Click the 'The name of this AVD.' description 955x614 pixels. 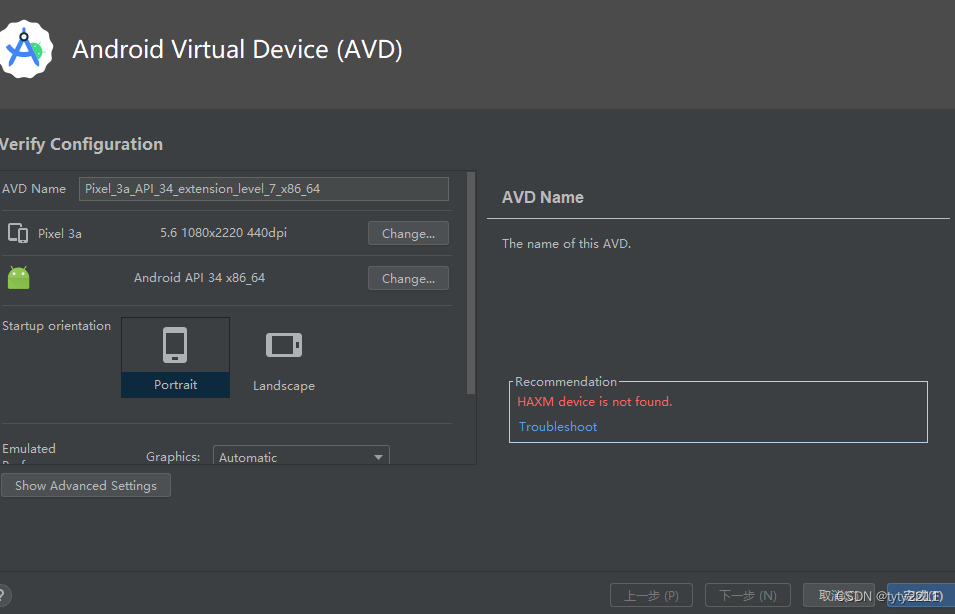566,244
